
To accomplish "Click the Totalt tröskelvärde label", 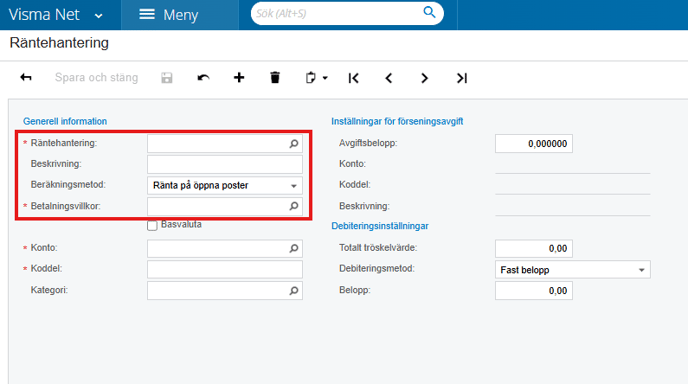I will pos(378,248).
